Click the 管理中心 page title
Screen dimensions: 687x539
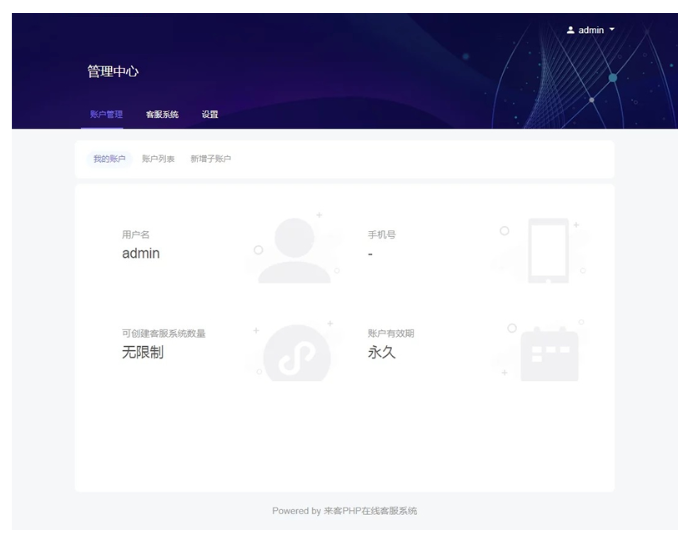click(112, 72)
